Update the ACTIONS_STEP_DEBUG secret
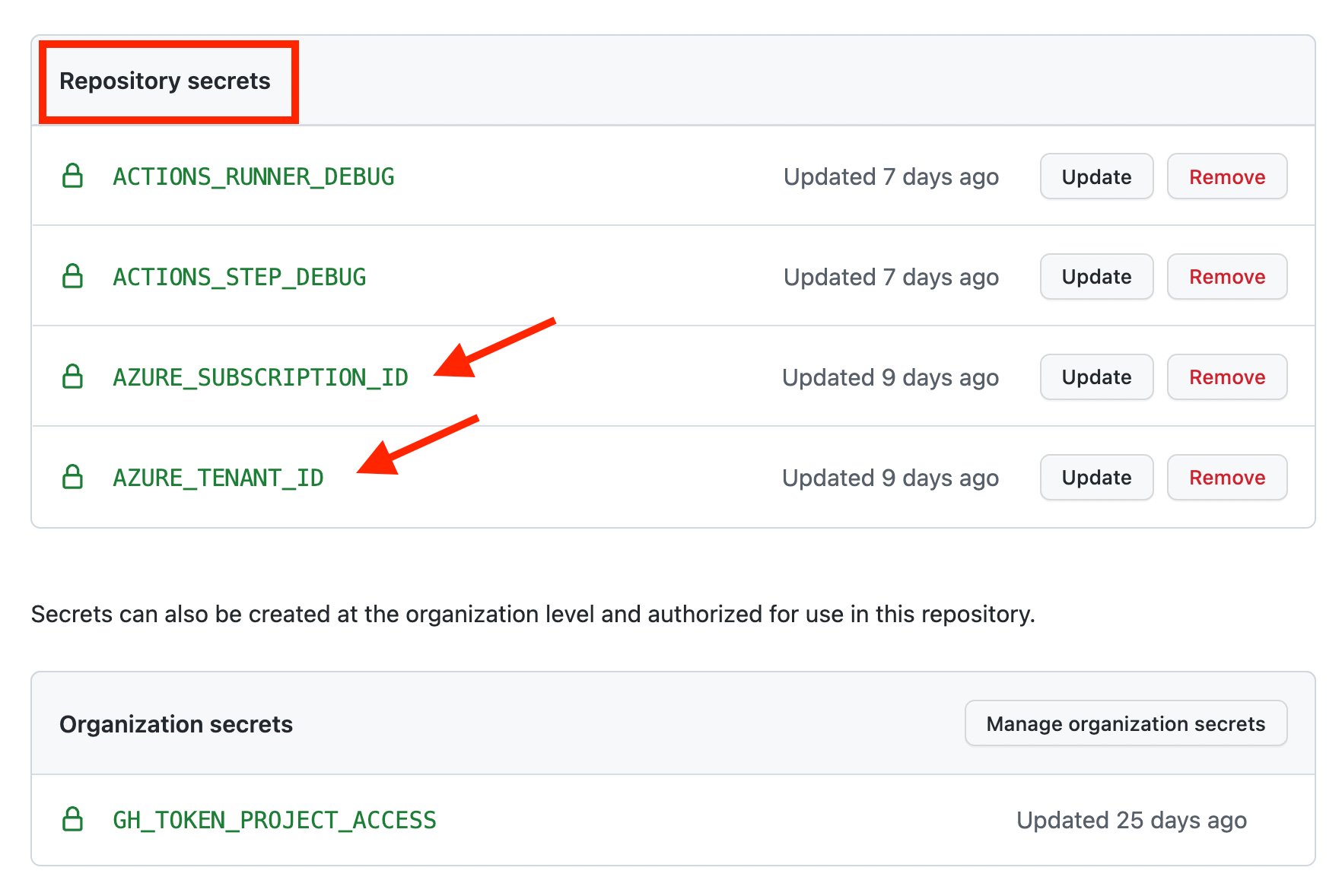 point(1096,276)
